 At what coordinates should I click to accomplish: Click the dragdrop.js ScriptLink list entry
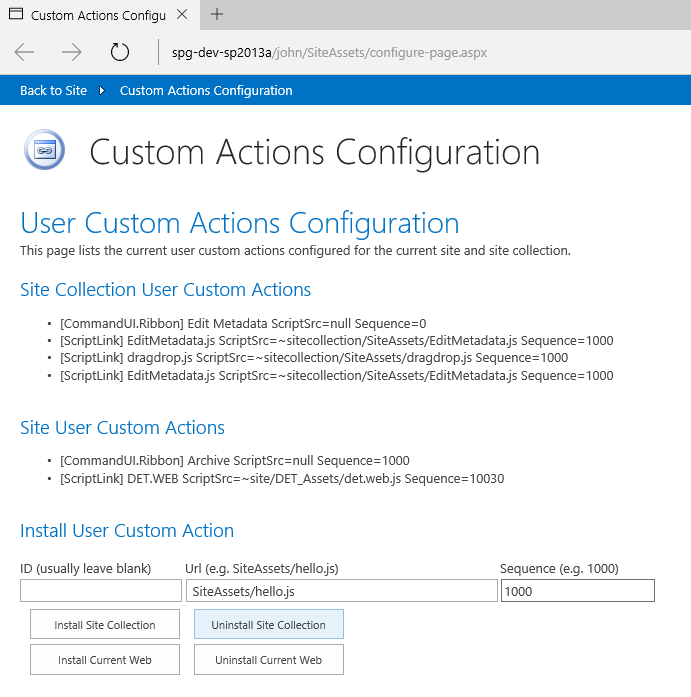tap(314, 358)
